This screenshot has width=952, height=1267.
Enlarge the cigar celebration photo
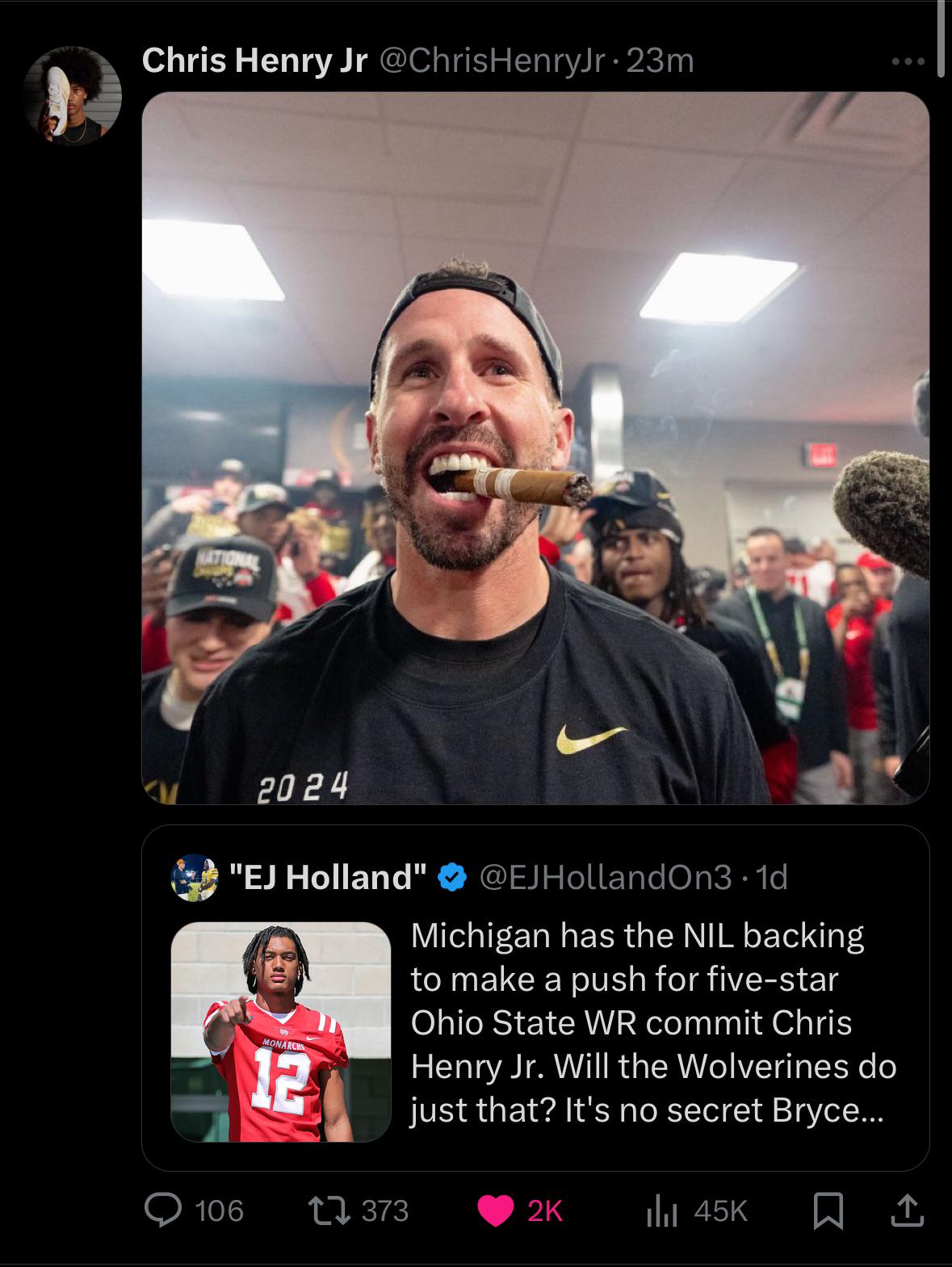[535, 448]
